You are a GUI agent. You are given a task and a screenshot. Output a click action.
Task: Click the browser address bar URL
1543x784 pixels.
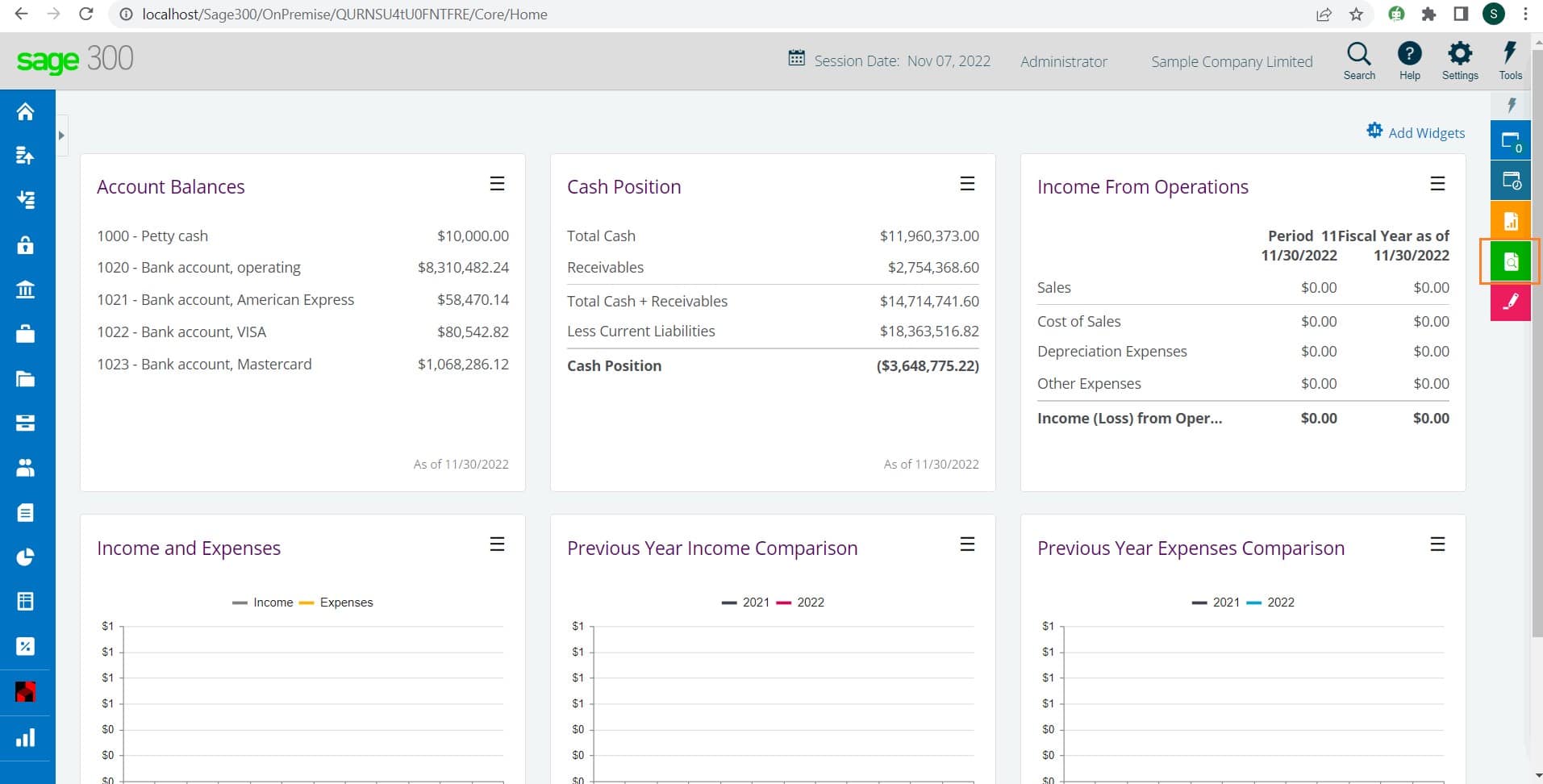344,15
